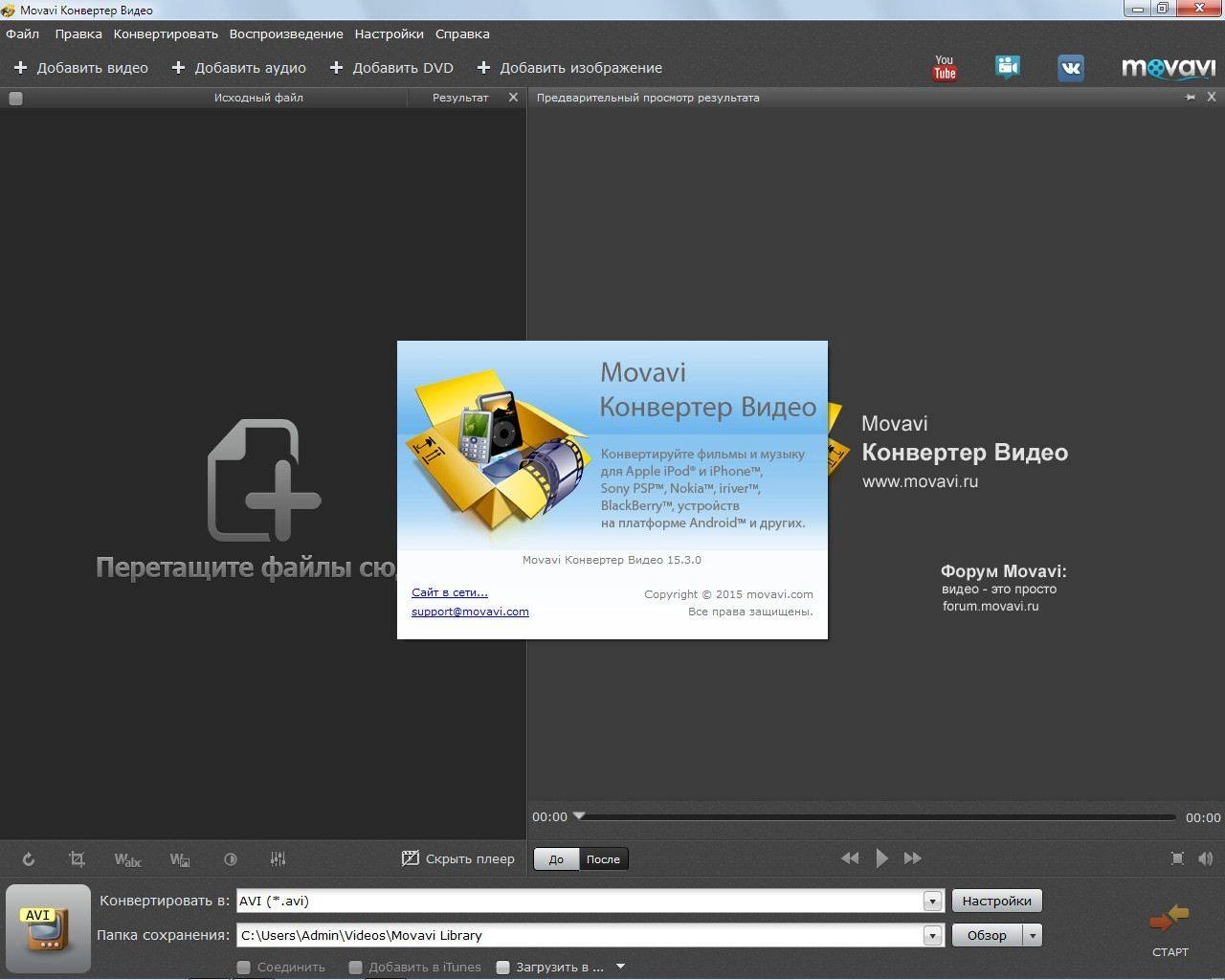Click the Movavi Конвертер Видео 15.3.0 version text
Image resolution: width=1225 pixels, height=980 pixels.
click(612, 560)
